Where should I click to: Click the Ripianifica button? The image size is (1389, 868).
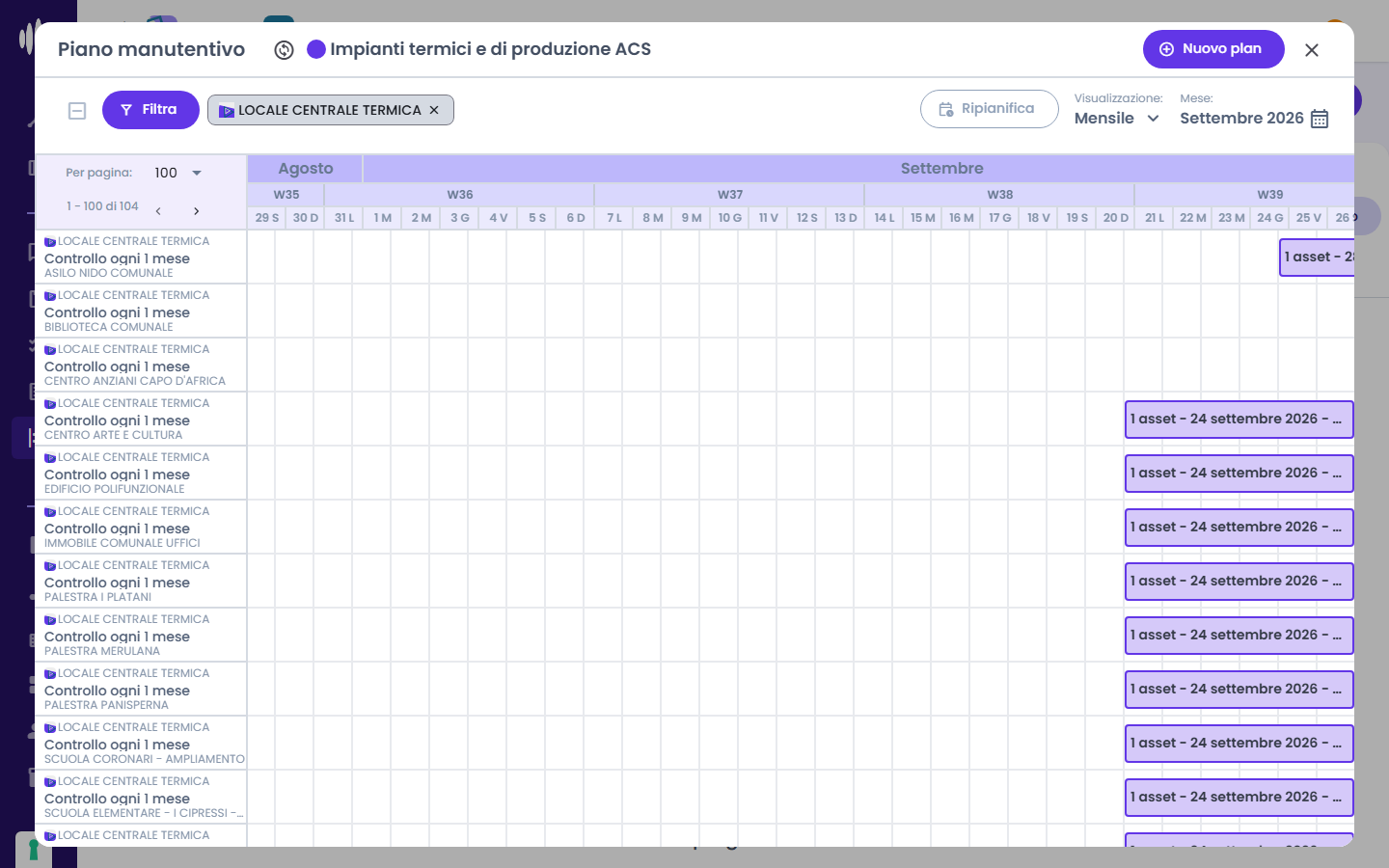pyautogui.click(x=989, y=109)
